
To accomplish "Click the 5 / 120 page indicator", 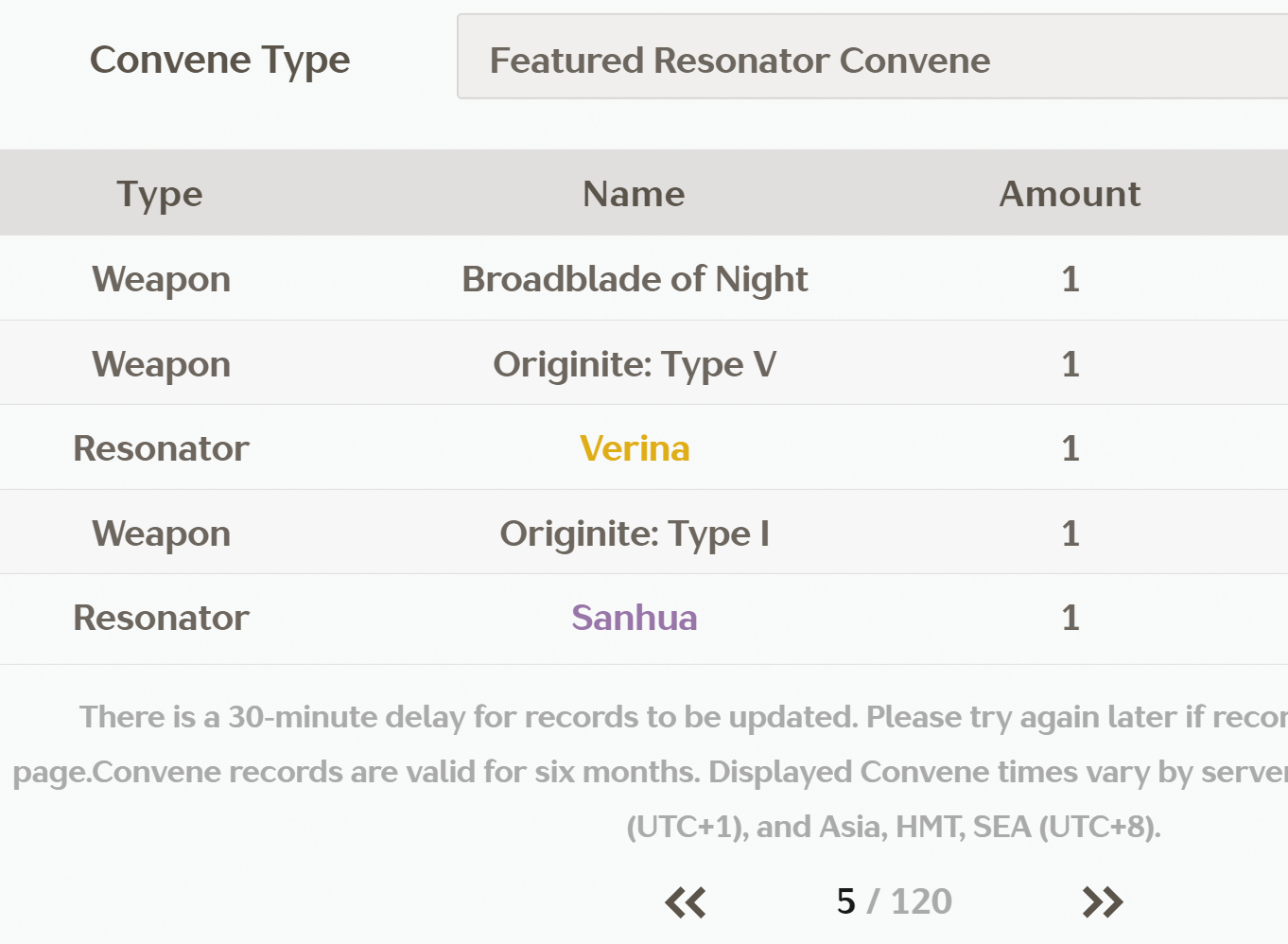I will pyautogui.click(x=894, y=901).
